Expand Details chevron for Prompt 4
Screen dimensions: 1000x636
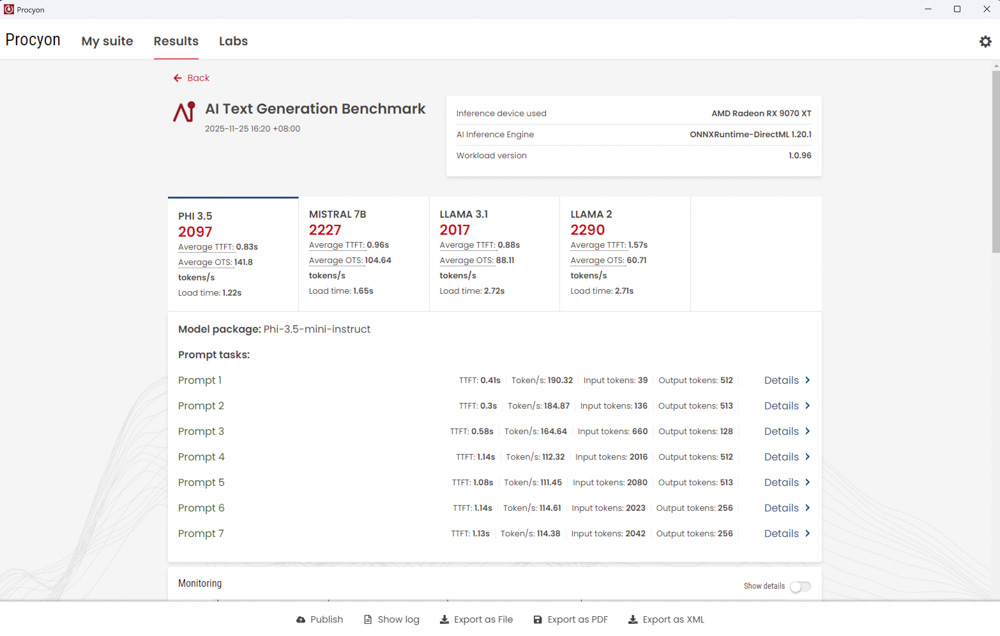pyautogui.click(x=808, y=457)
